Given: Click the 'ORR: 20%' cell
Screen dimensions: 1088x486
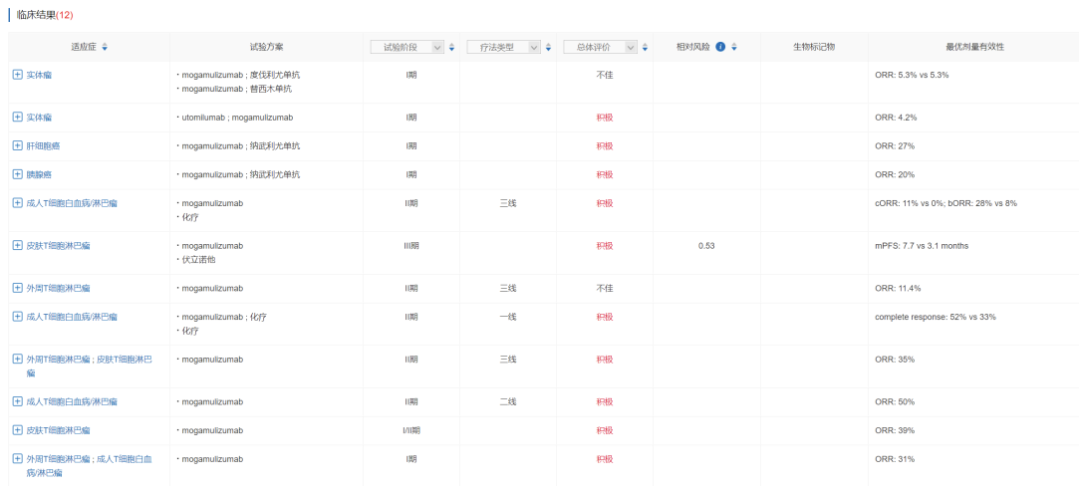Looking at the screenshot, I should tap(894, 174).
